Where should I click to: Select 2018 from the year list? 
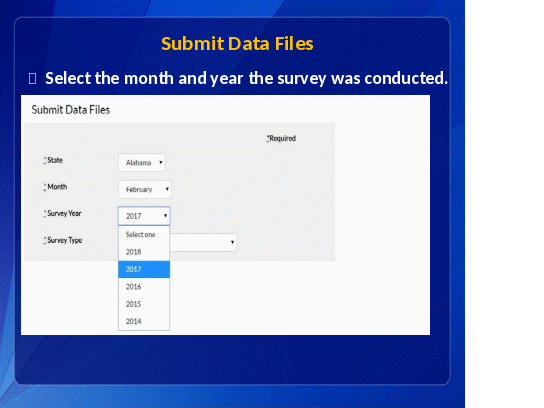[144, 252]
